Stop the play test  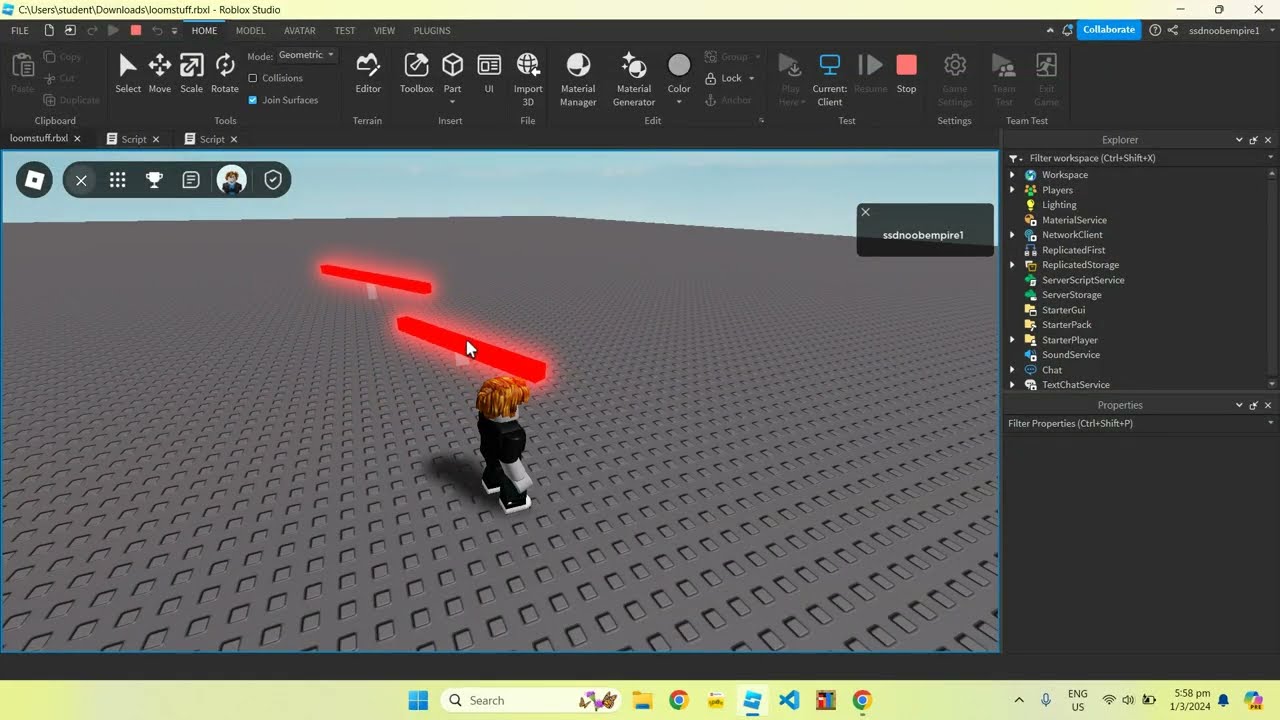click(906, 74)
